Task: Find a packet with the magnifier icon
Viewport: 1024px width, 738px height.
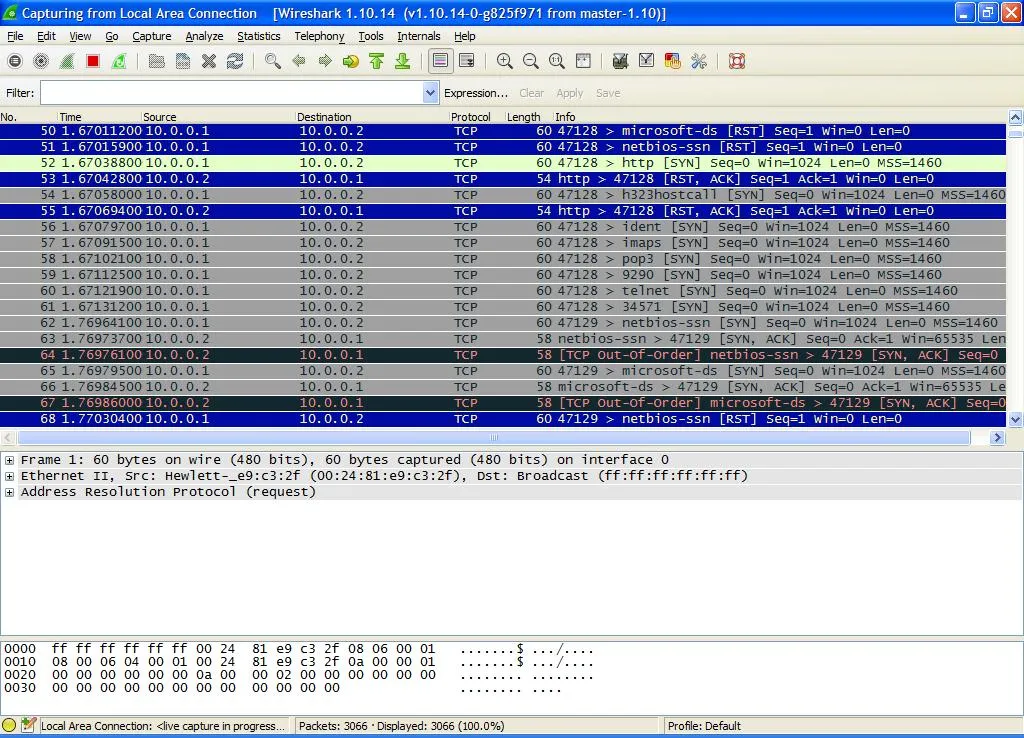Action: (271, 61)
